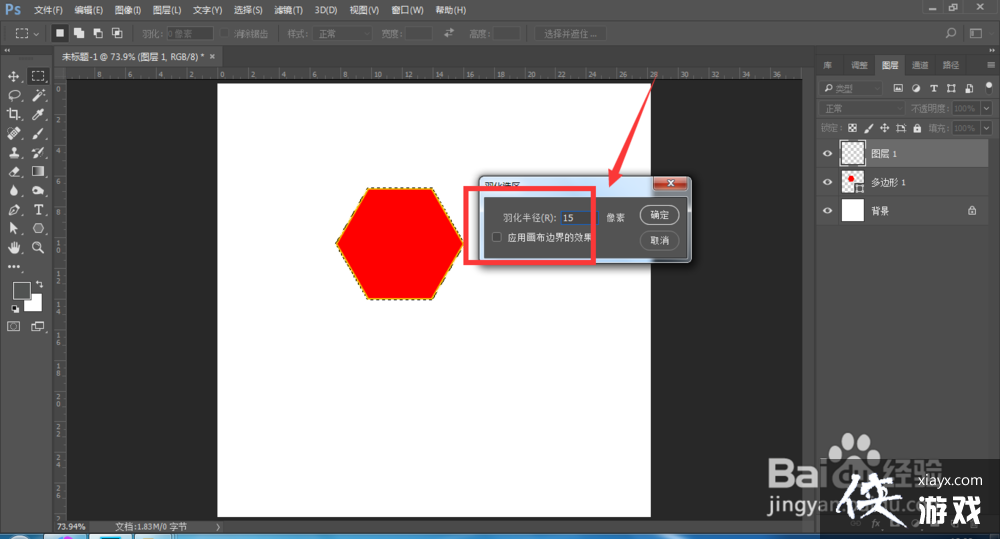Hide the 图层 1 layer visibility eye
The height and width of the screenshot is (539, 1000).
[827, 154]
